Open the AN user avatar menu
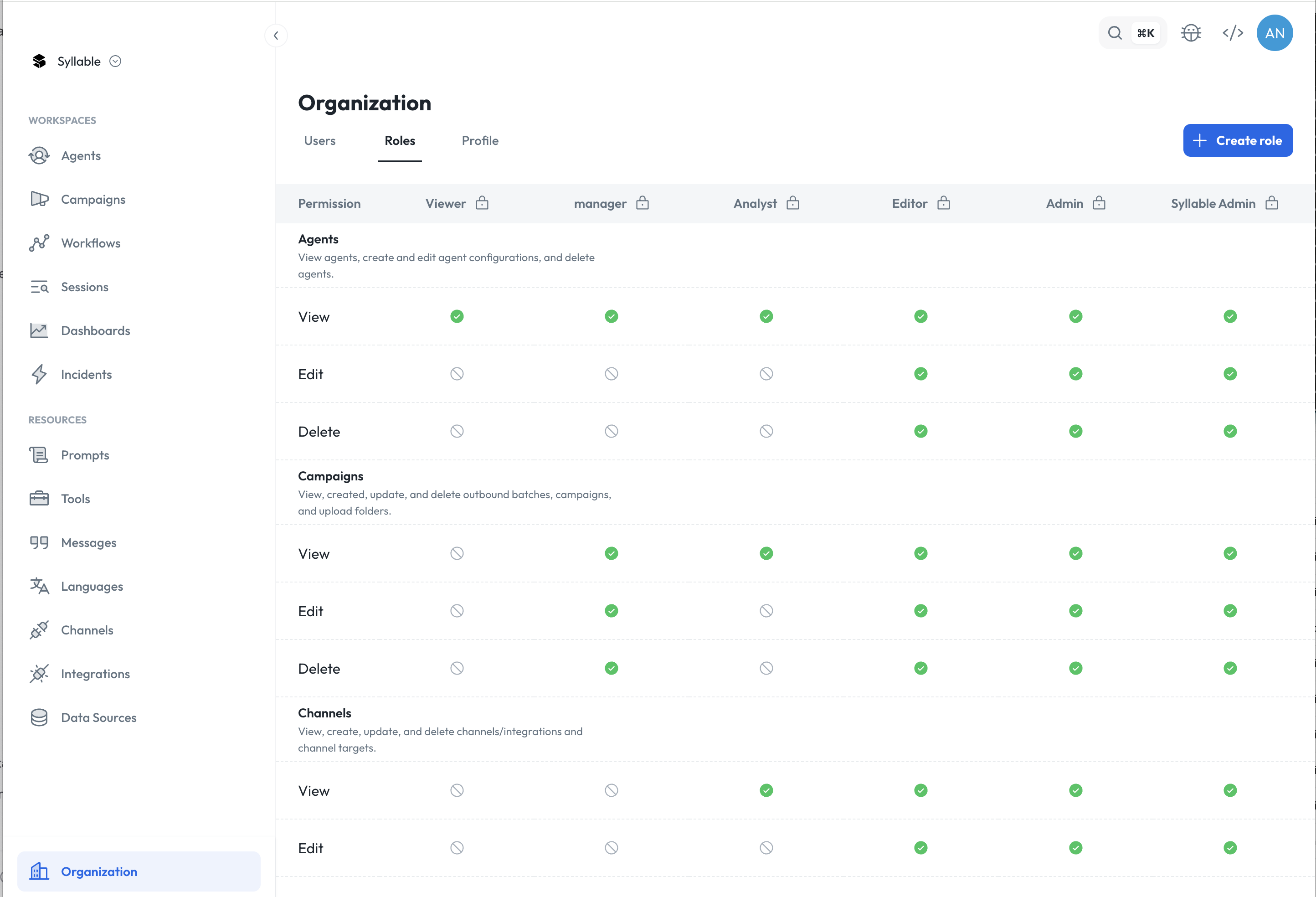1316x897 pixels. pos(1275,33)
